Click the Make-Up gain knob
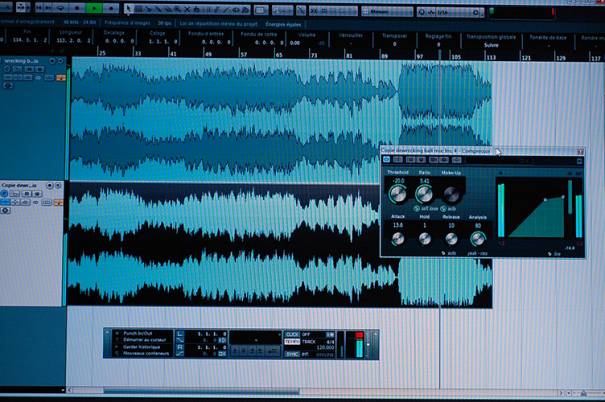 tap(452, 193)
